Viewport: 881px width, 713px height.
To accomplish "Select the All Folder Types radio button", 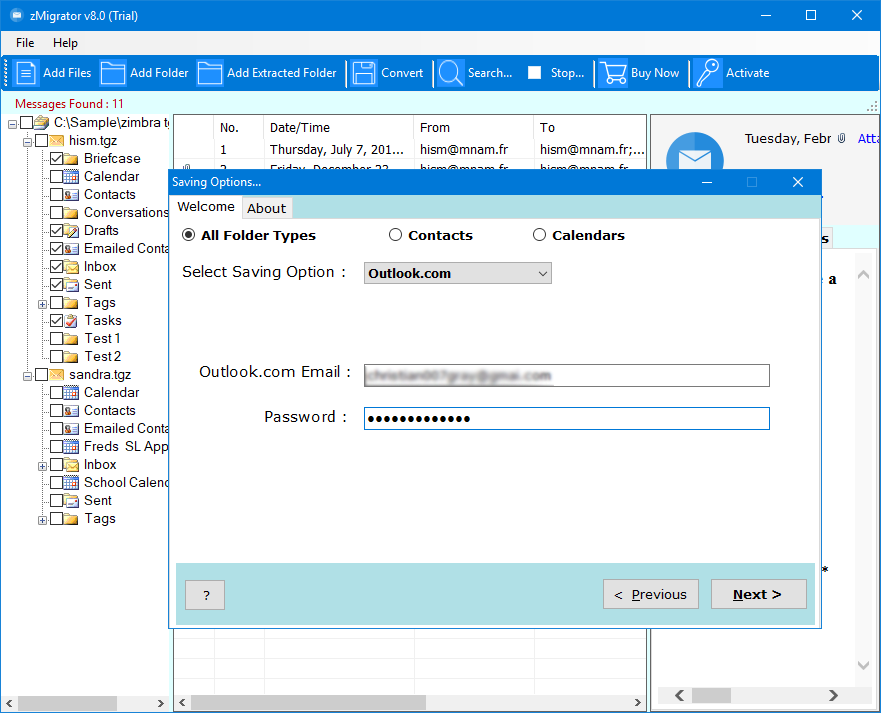I will pyautogui.click(x=189, y=235).
